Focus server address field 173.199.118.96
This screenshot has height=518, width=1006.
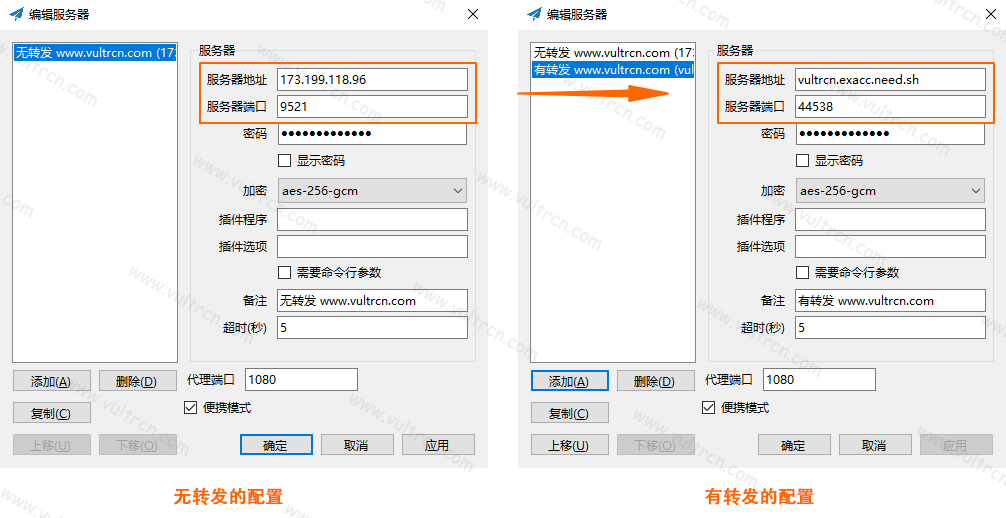[x=372, y=80]
